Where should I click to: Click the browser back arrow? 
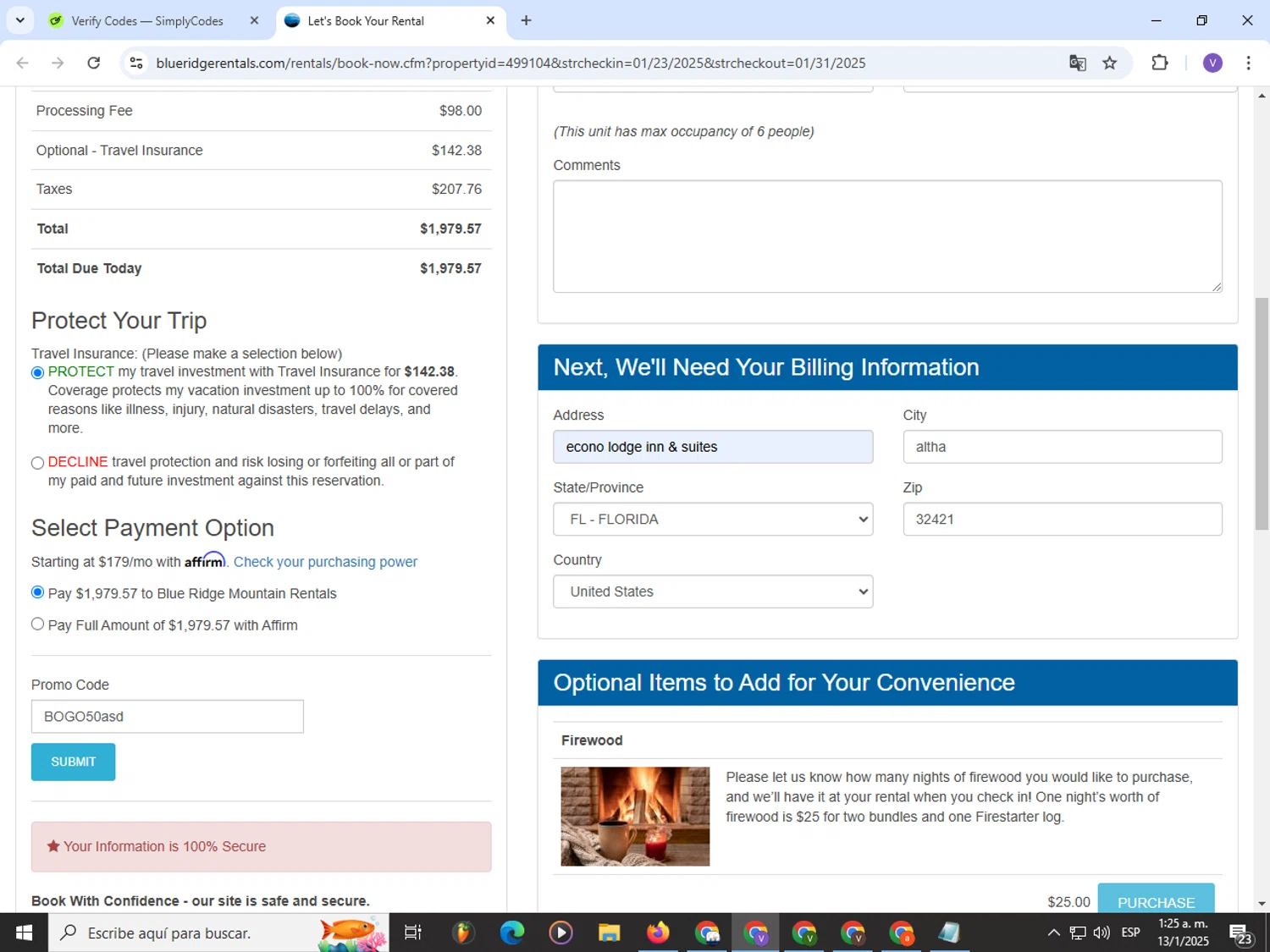click(23, 63)
